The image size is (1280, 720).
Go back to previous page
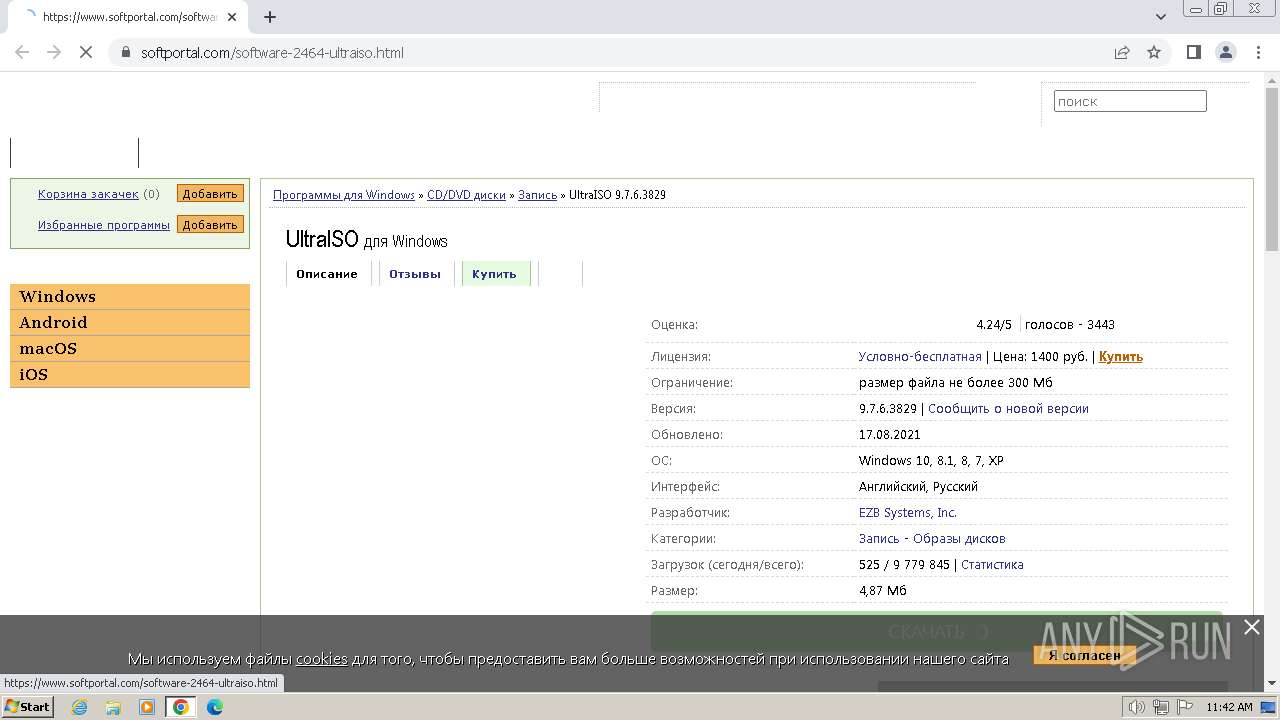pos(22,52)
